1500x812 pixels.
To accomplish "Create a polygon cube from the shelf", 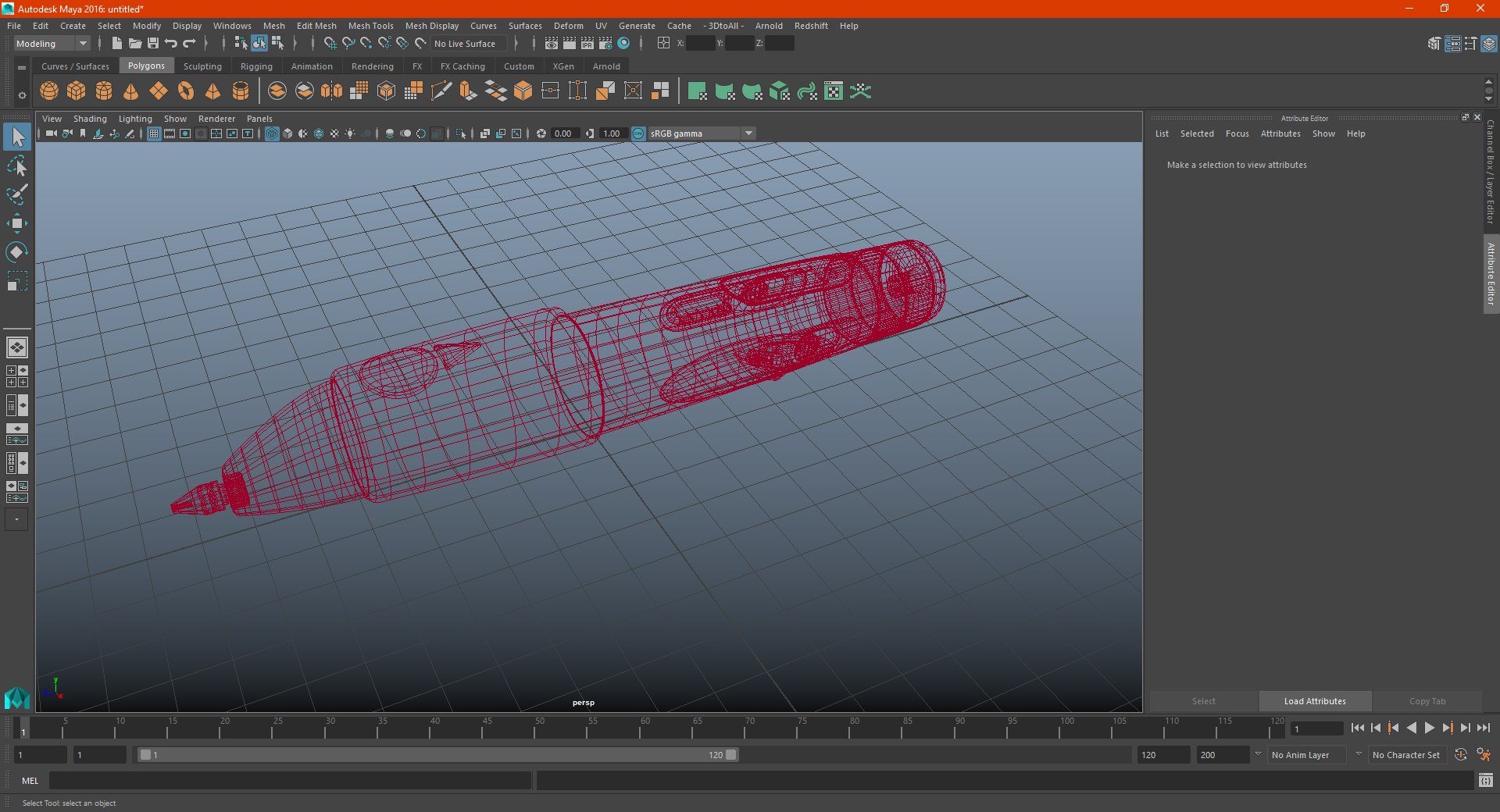I will coord(77,91).
